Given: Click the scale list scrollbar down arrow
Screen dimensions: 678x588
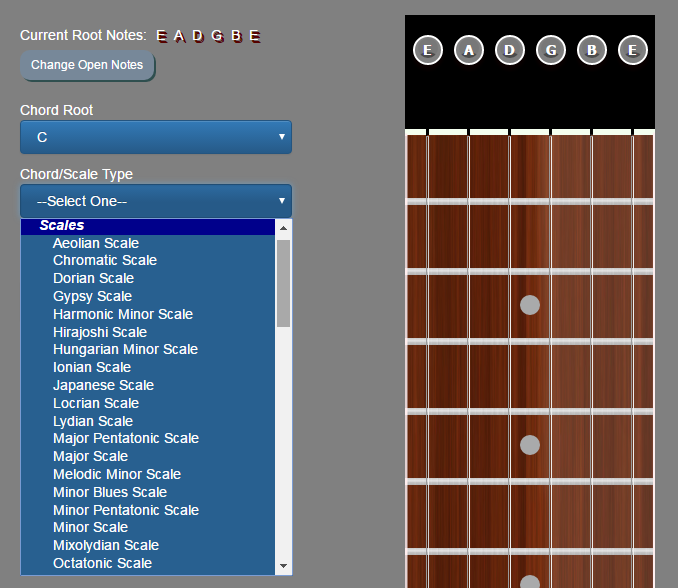Looking at the screenshot, I should point(283,566).
